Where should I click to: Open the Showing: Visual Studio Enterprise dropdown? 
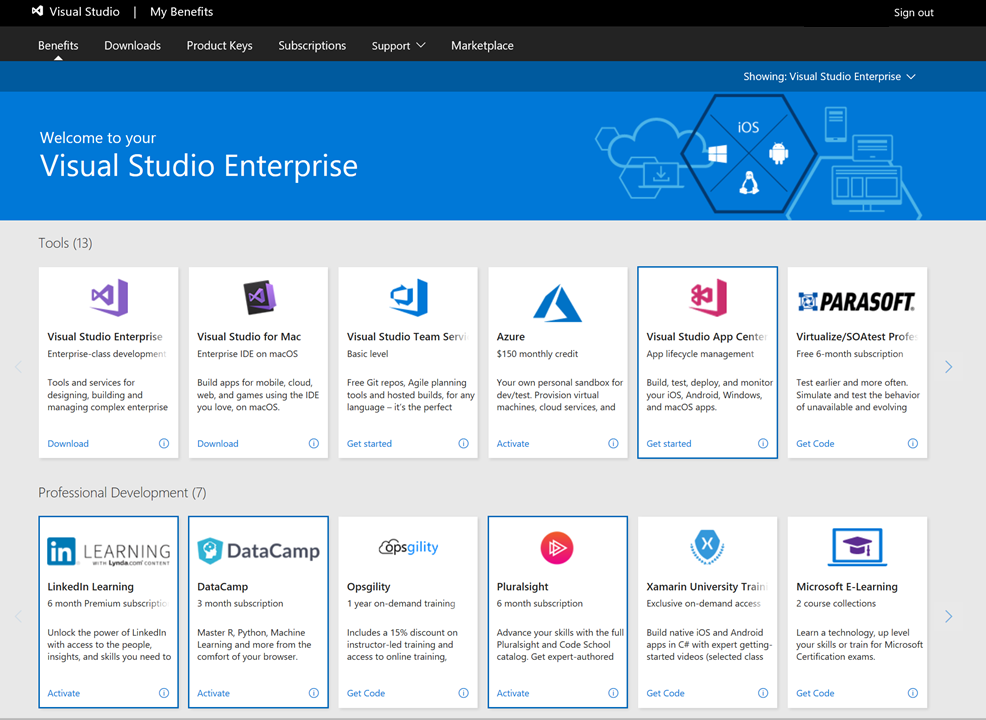[x=829, y=76]
